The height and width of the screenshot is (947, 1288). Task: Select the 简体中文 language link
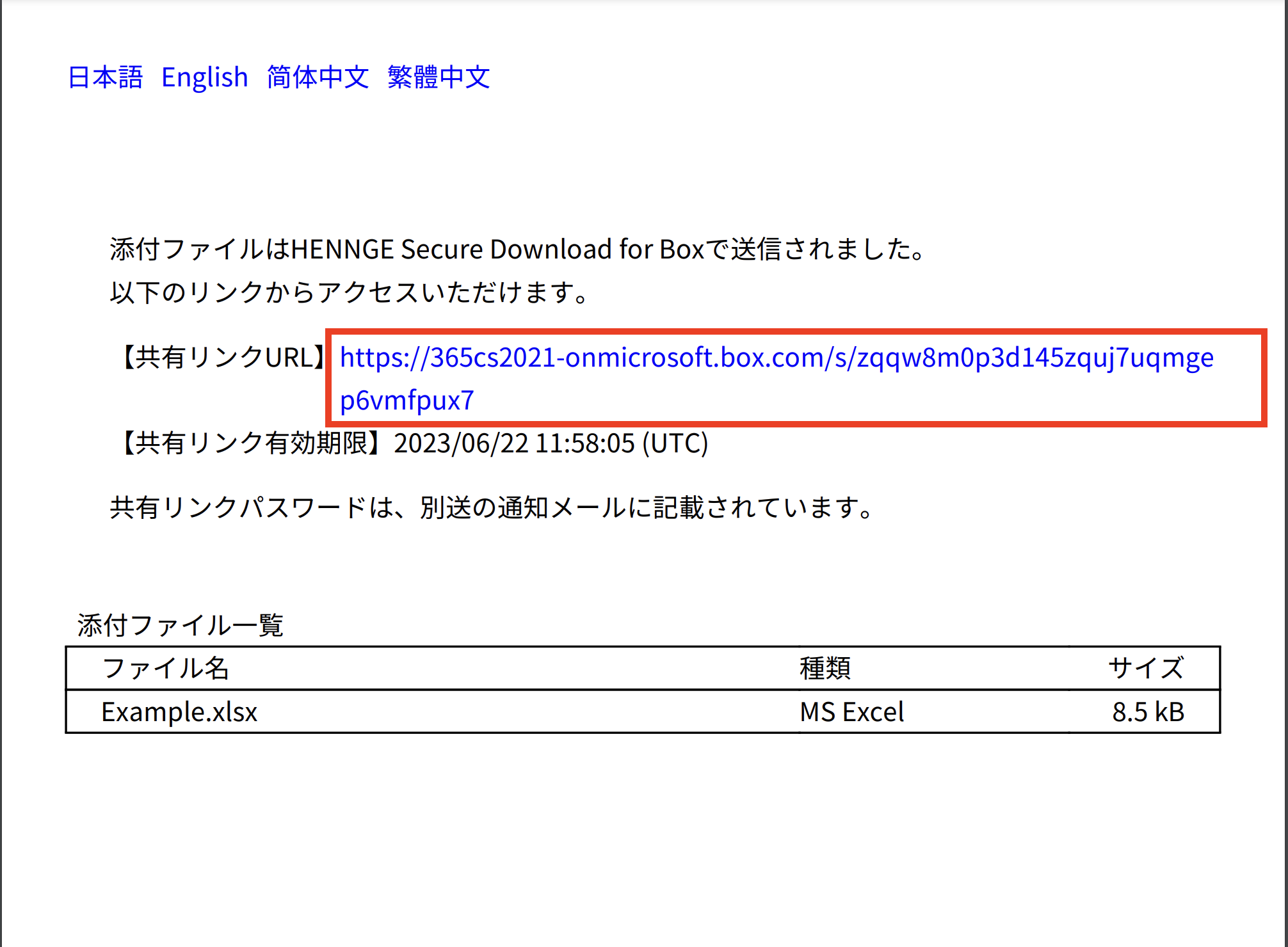point(318,77)
